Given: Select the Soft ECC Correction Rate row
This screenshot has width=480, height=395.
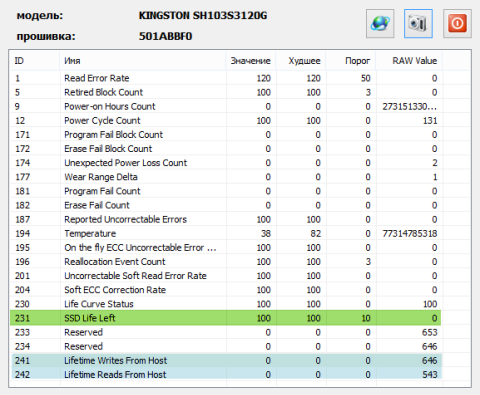Looking at the screenshot, I should (x=226, y=290).
